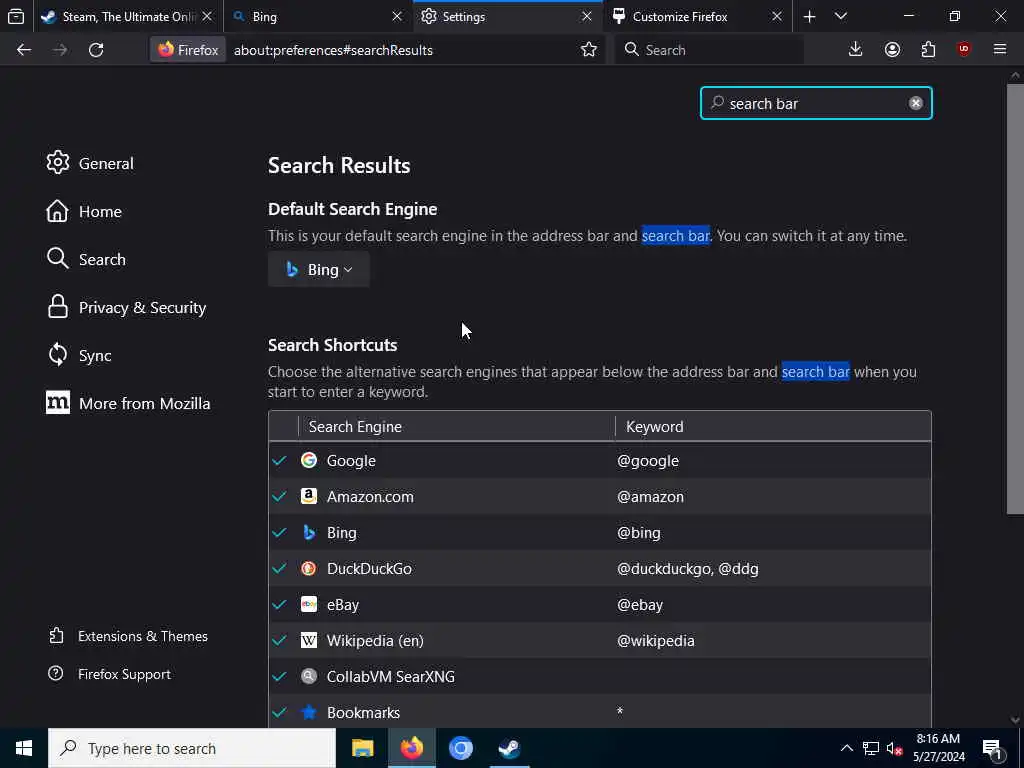This screenshot has width=1024, height=768.
Task: Uncheck the Google search shortcut
Action: (x=280, y=460)
